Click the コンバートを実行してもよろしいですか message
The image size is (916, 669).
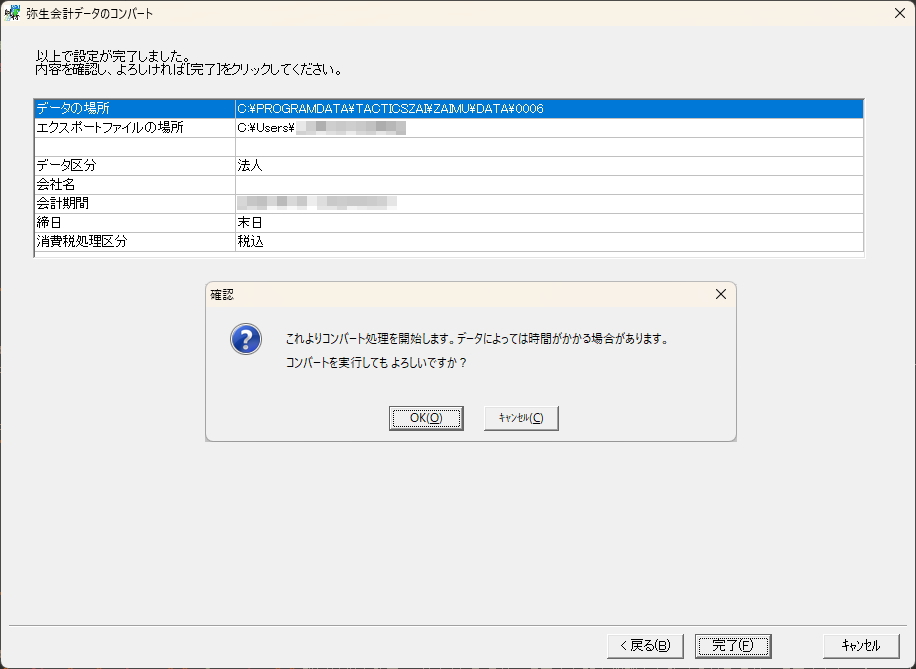376,363
